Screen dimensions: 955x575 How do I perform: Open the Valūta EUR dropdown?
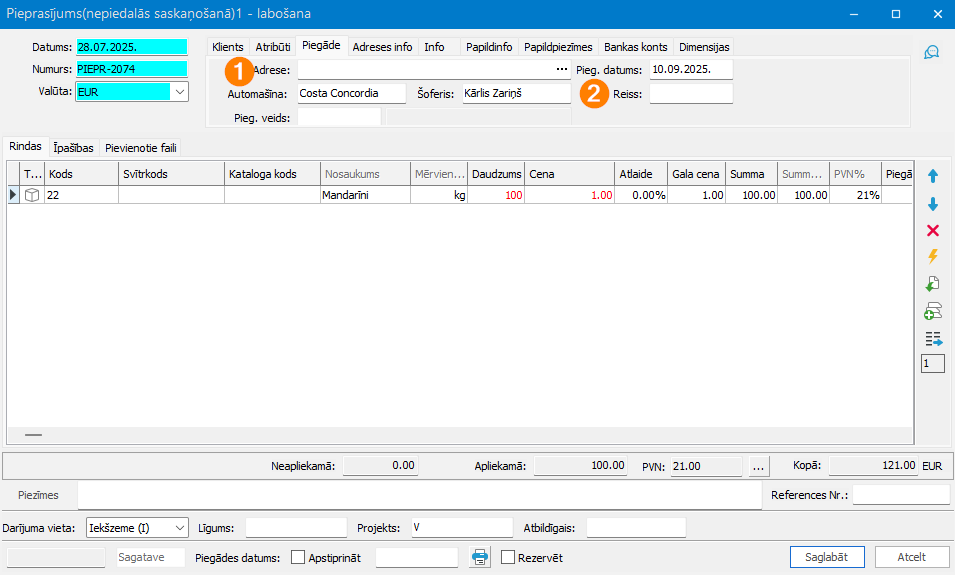point(180,92)
